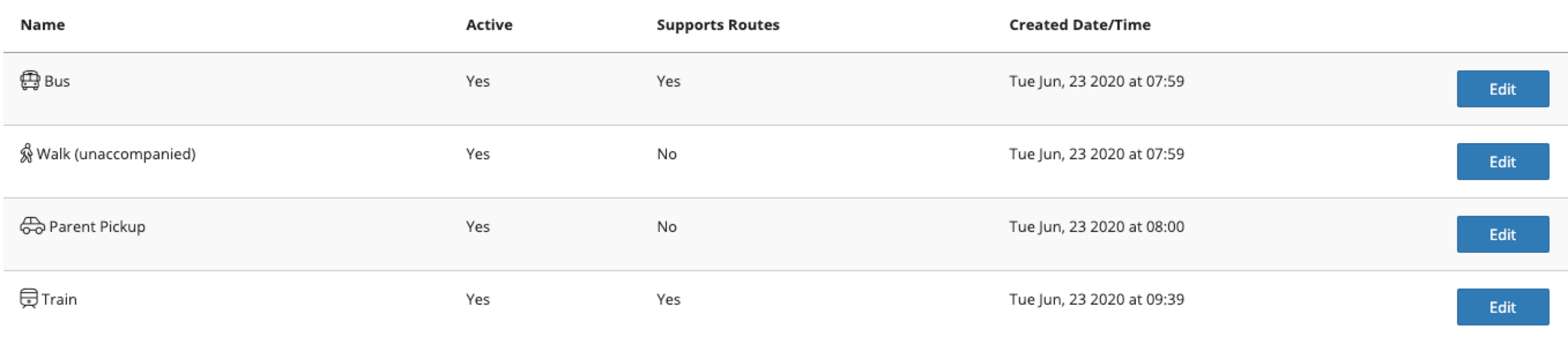The image size is (1568, 352).
Task: Click Walk row's Active Yes value
Action: 478,154
